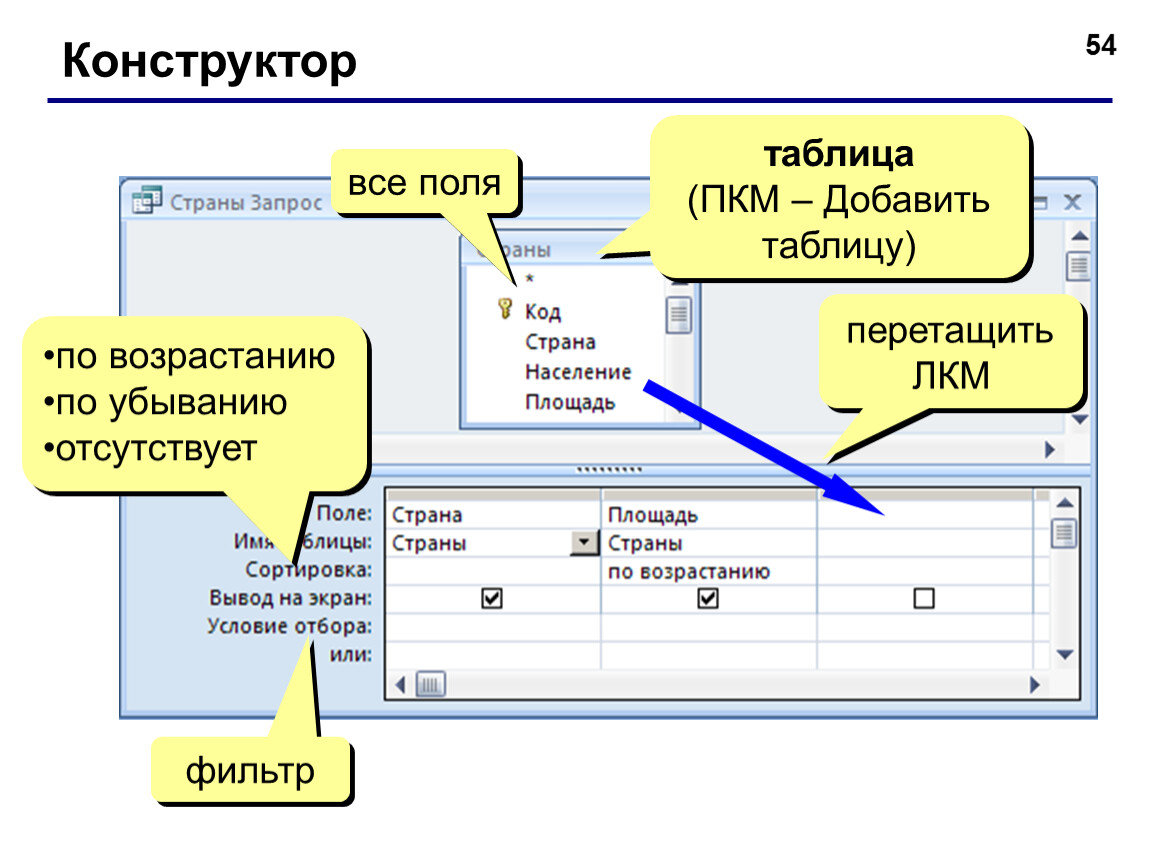Click the Сортировка cell under Страна
The image size is (1150, 864).
(492, 571)
